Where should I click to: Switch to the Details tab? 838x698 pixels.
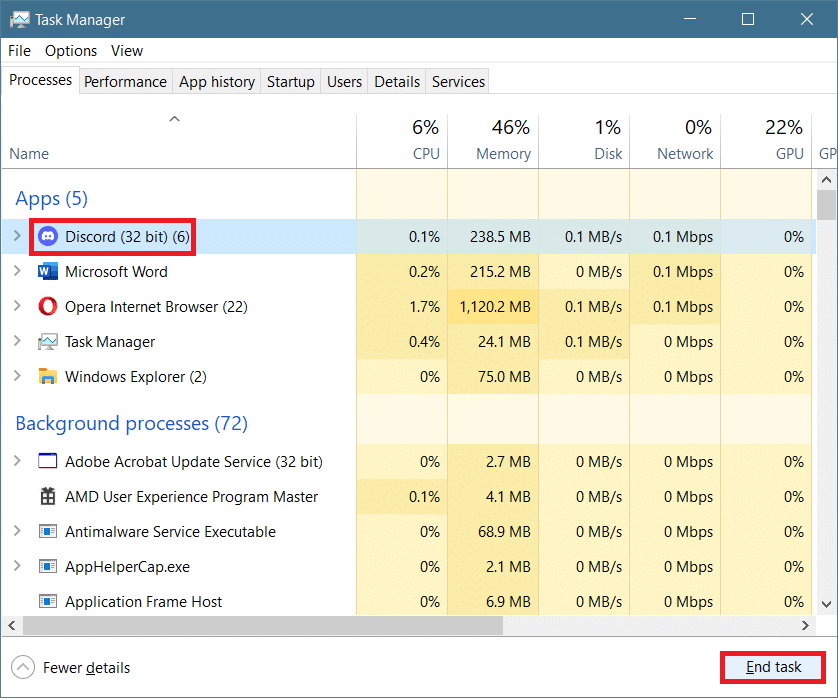tap(397, 82)
